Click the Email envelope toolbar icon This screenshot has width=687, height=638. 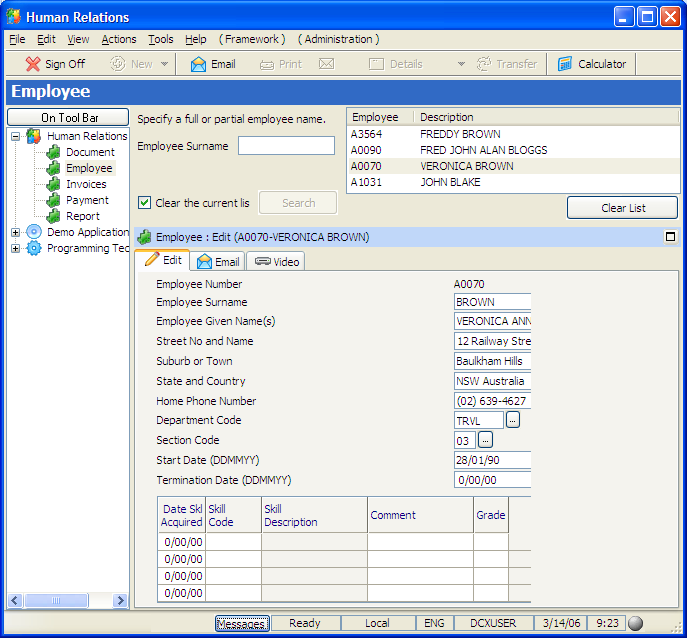pos(198,64)
